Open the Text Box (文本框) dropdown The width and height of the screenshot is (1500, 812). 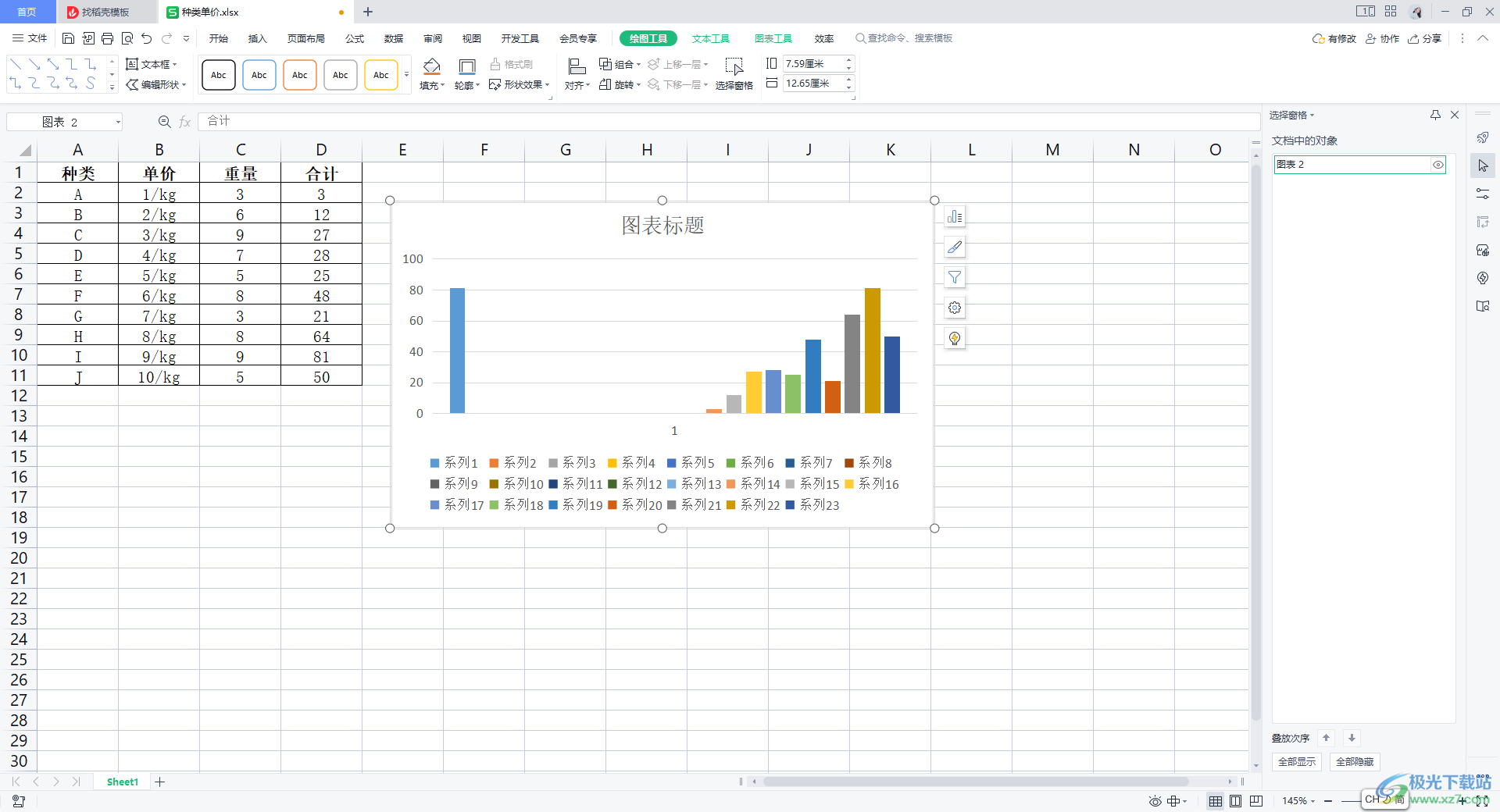tap(152, 64)
